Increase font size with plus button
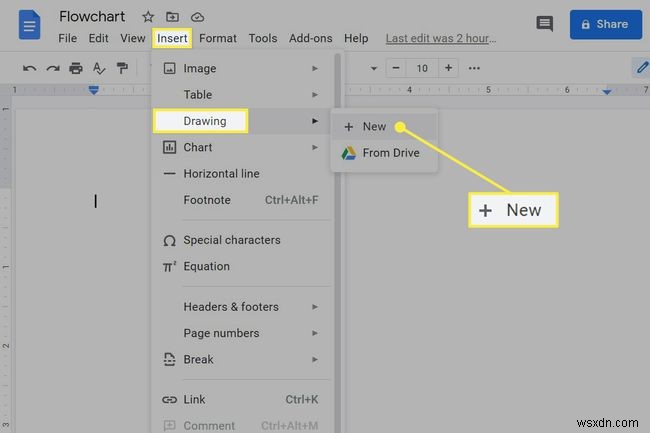The image size is (650, 433). pos(448,68)
